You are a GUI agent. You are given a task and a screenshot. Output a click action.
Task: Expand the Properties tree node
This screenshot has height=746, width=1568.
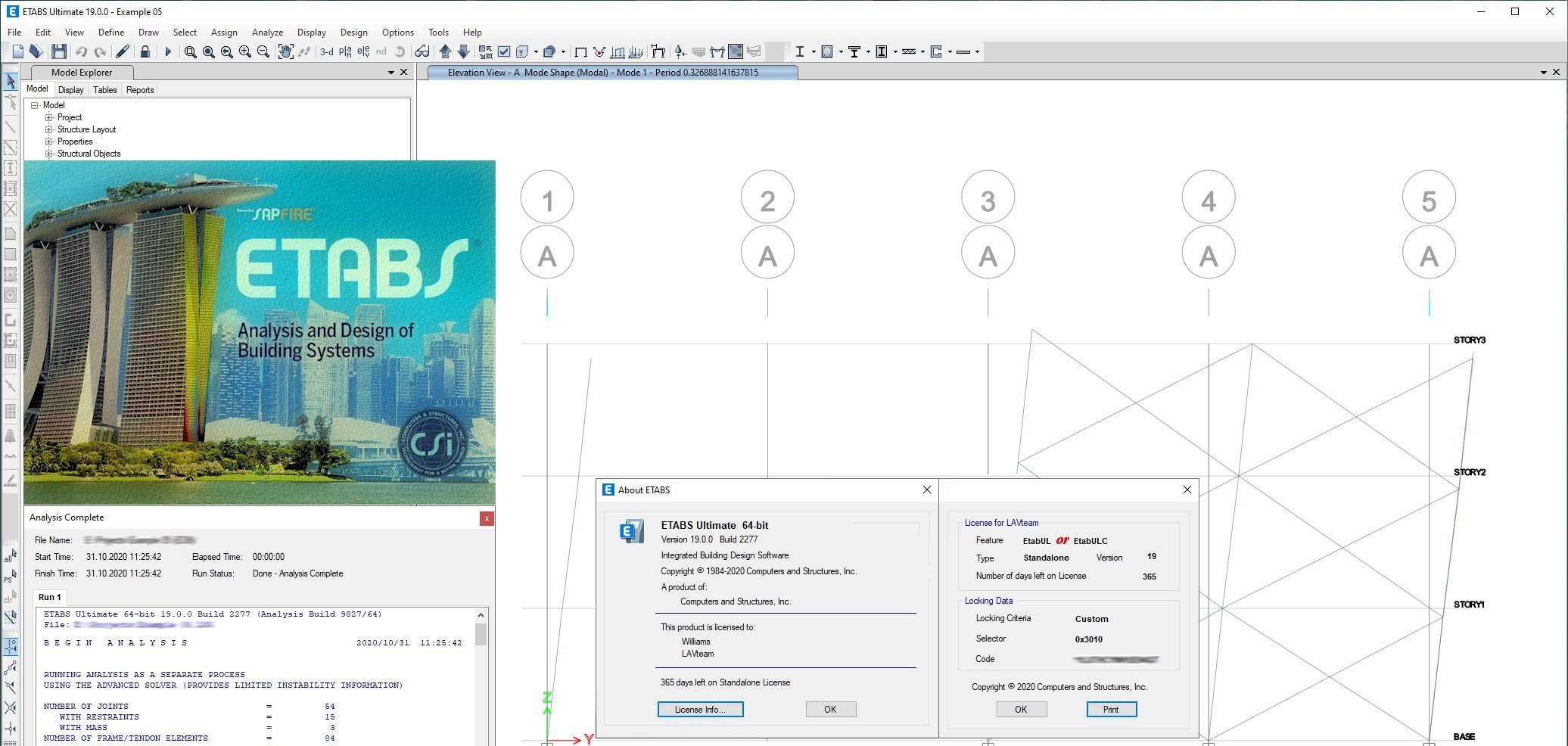coord(48,141)
